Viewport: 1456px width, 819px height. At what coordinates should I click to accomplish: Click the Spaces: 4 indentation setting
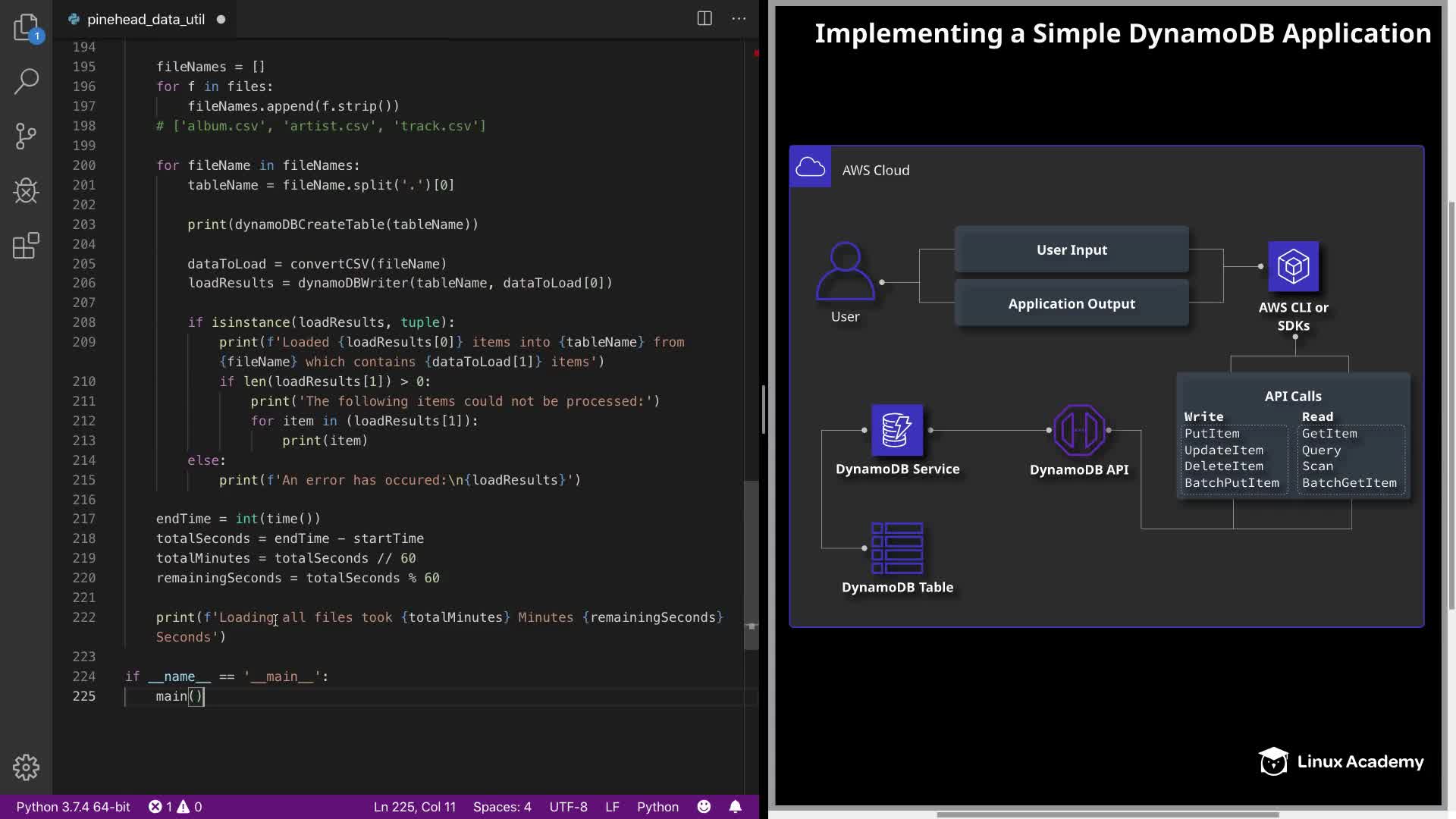[502, 807]
